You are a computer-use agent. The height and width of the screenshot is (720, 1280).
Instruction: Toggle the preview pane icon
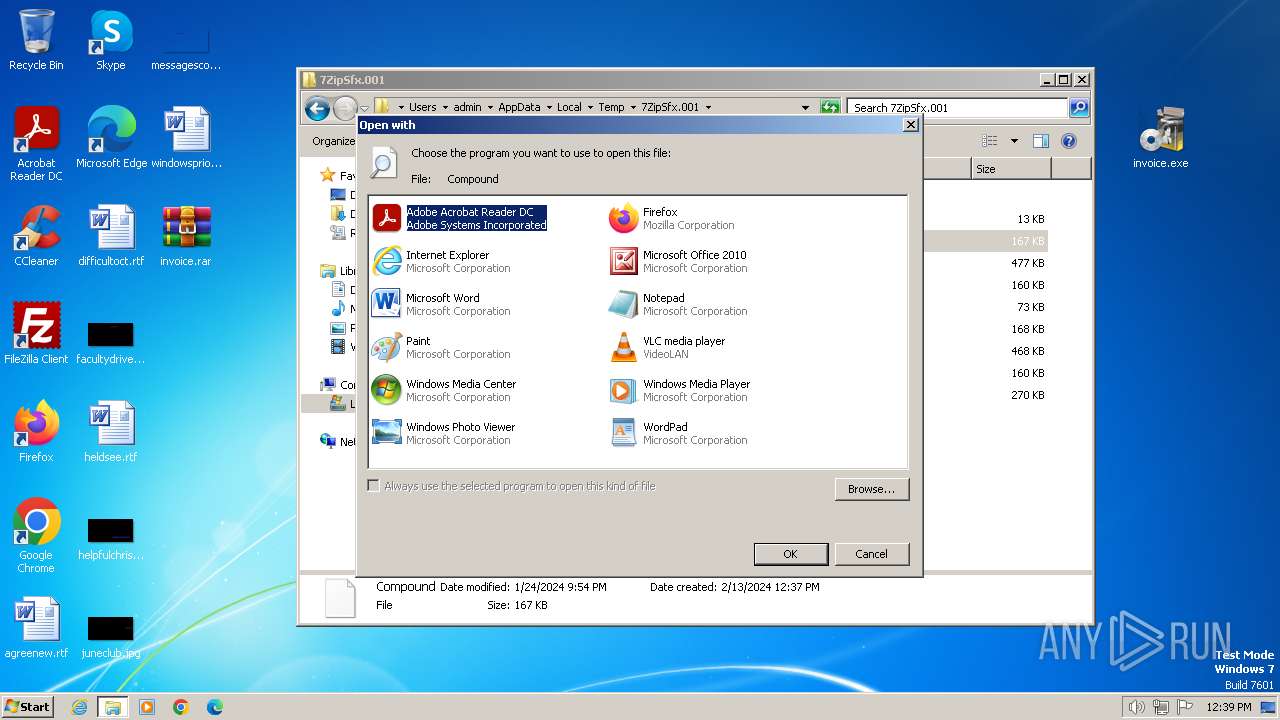1041,141
